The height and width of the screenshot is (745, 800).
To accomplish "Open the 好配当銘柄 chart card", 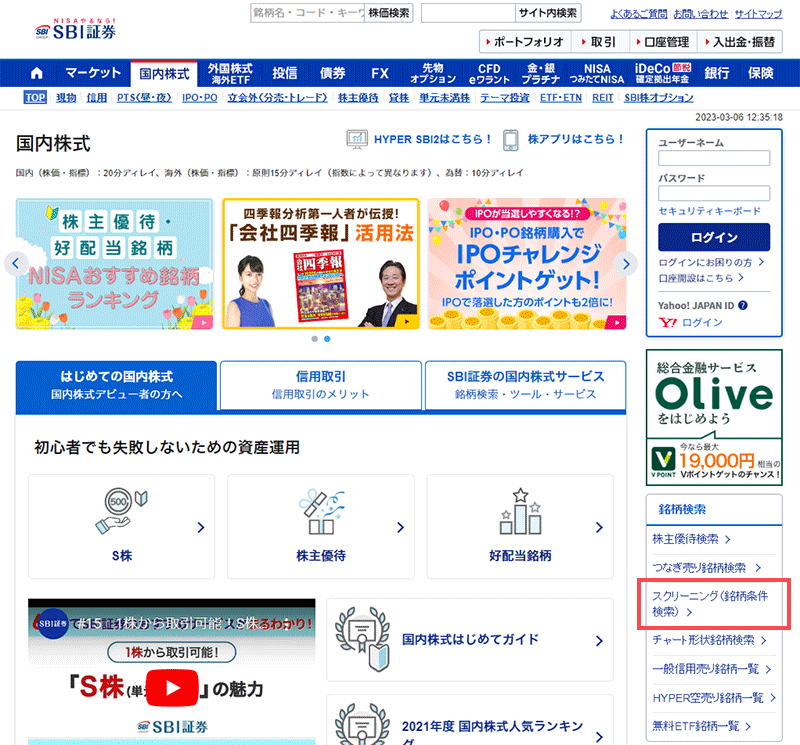I will click(x=520, y=527).
